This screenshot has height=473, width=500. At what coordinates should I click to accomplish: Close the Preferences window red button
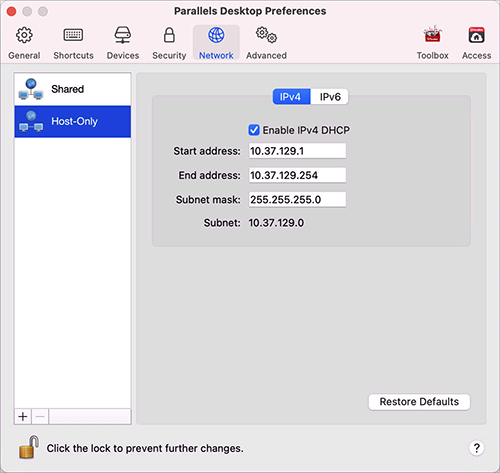pos(12,12)
